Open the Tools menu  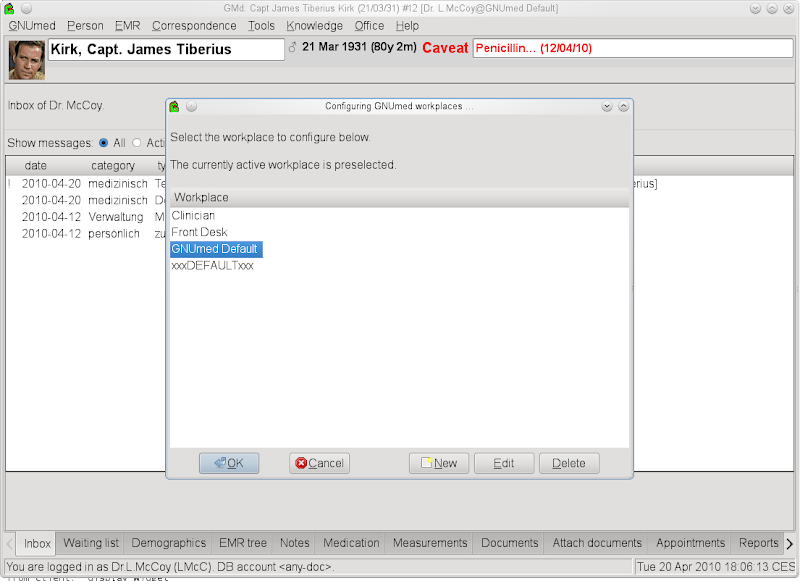[x=261, y=26]
